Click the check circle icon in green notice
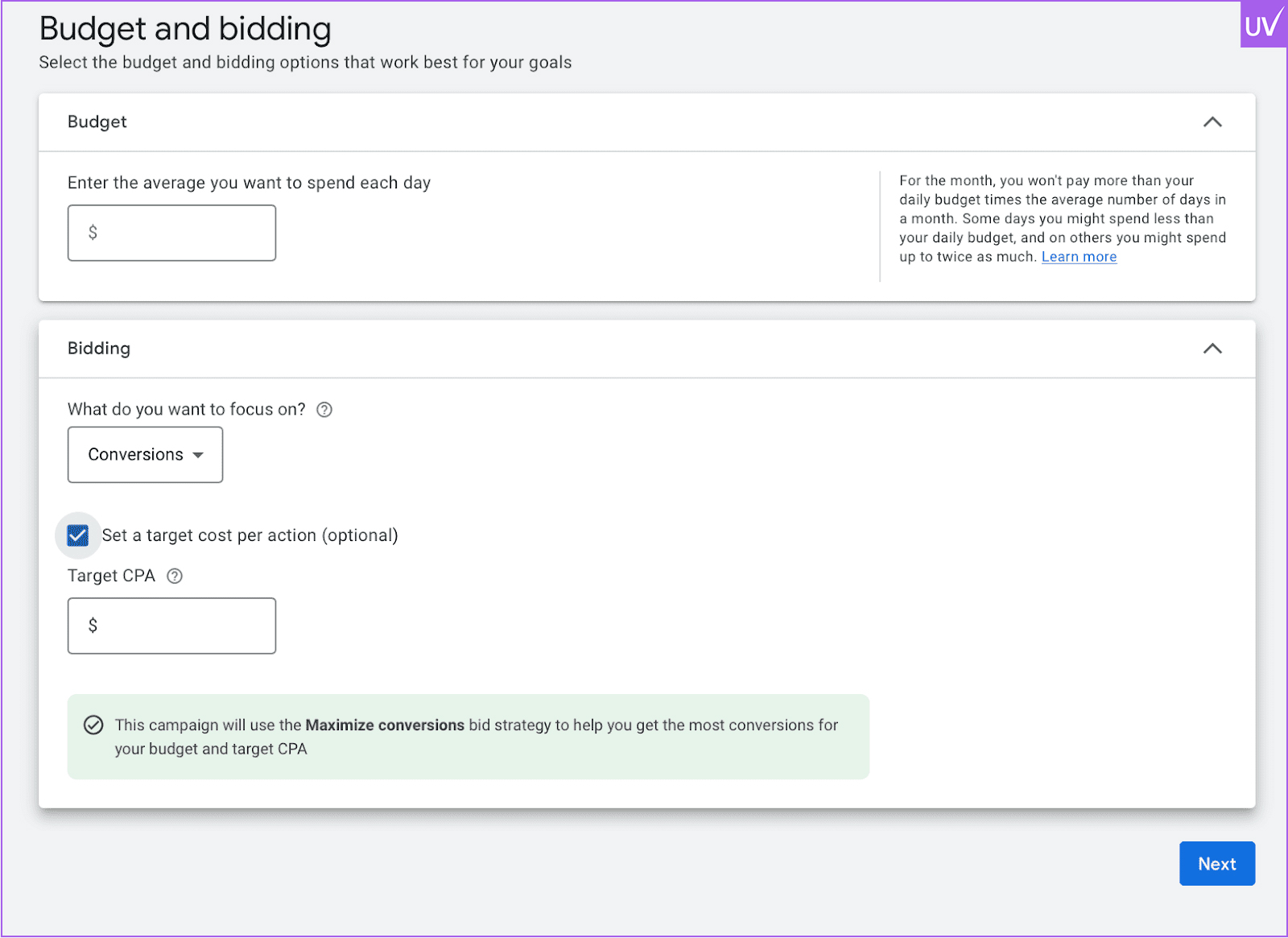Viewport: 1288px width, 938px height. pyautogui.click(x=93, y=725)
